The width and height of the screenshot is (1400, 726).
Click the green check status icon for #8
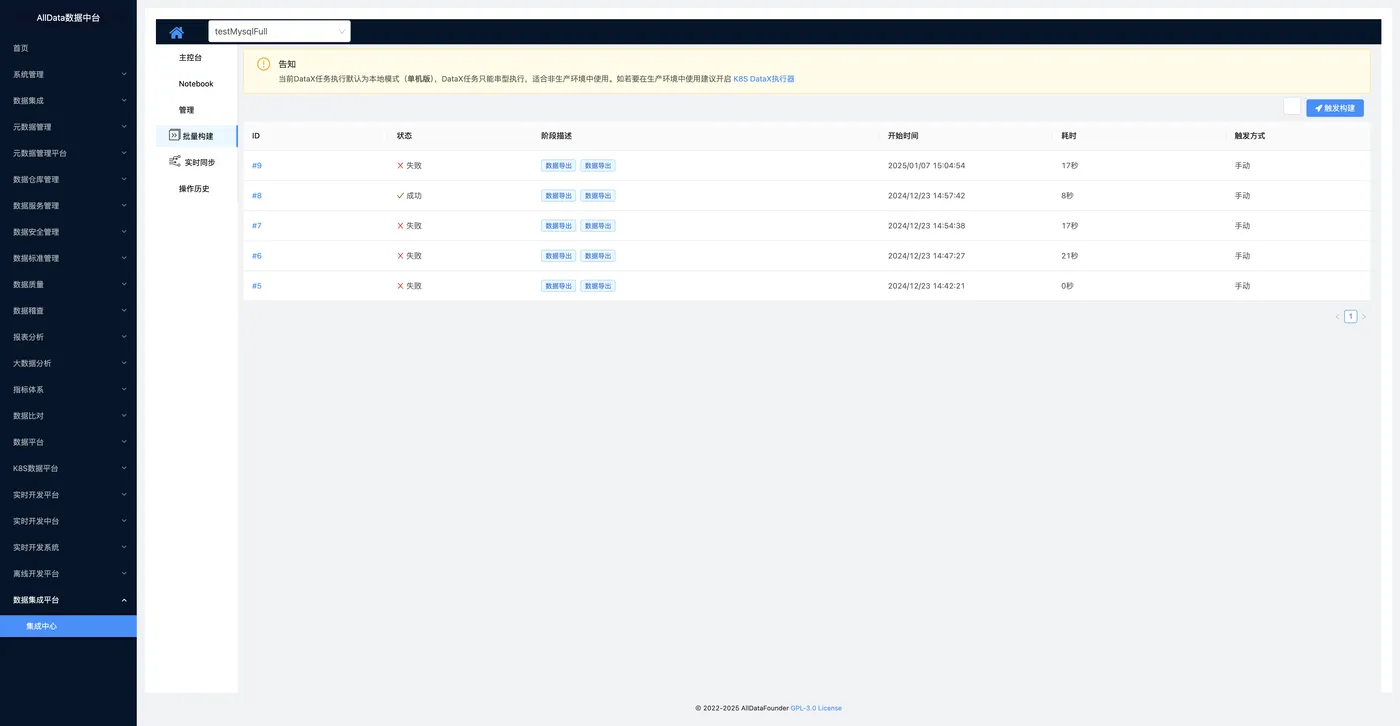[400, 196]
